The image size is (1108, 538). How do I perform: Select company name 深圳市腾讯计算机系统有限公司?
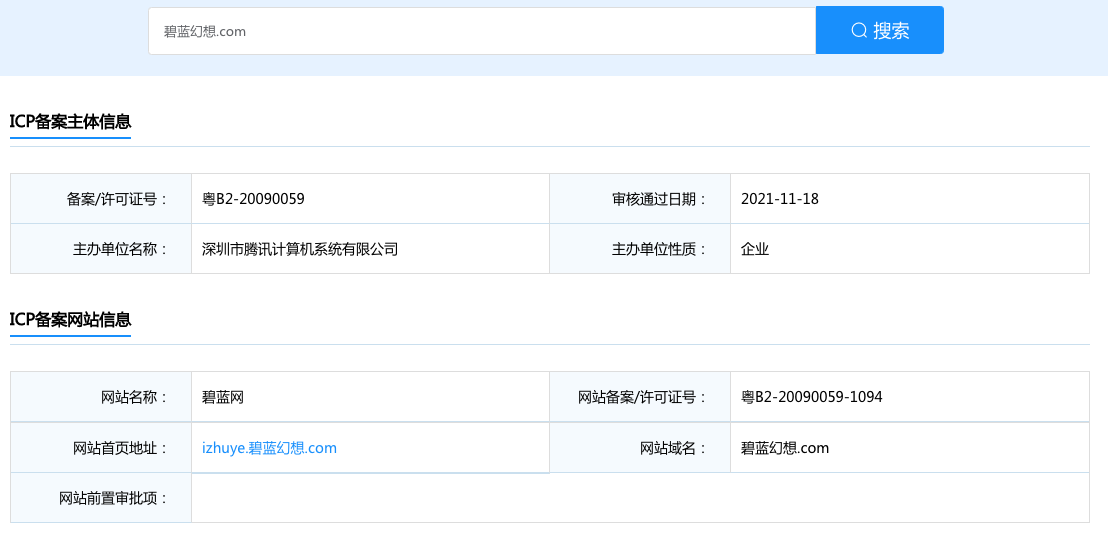click(300, 249)
